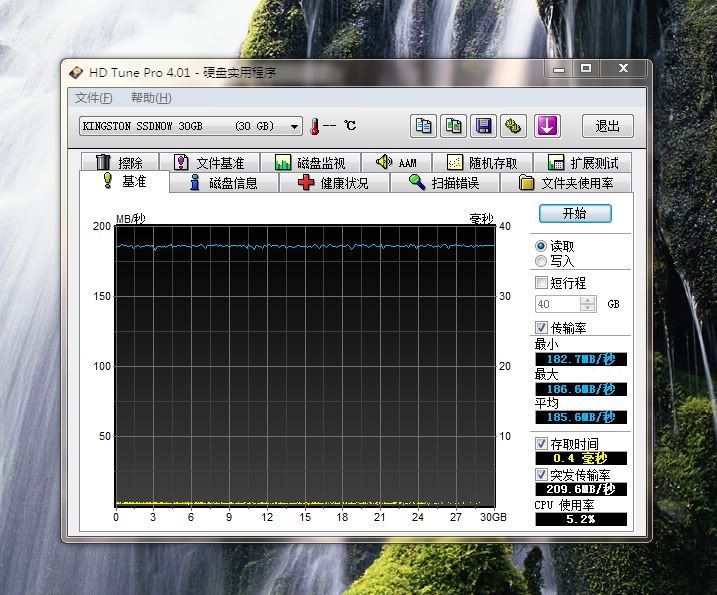This screenshot has height=595, width=717.
Task: Click the thermometer temperature icon
Action: tap(314, 126)
